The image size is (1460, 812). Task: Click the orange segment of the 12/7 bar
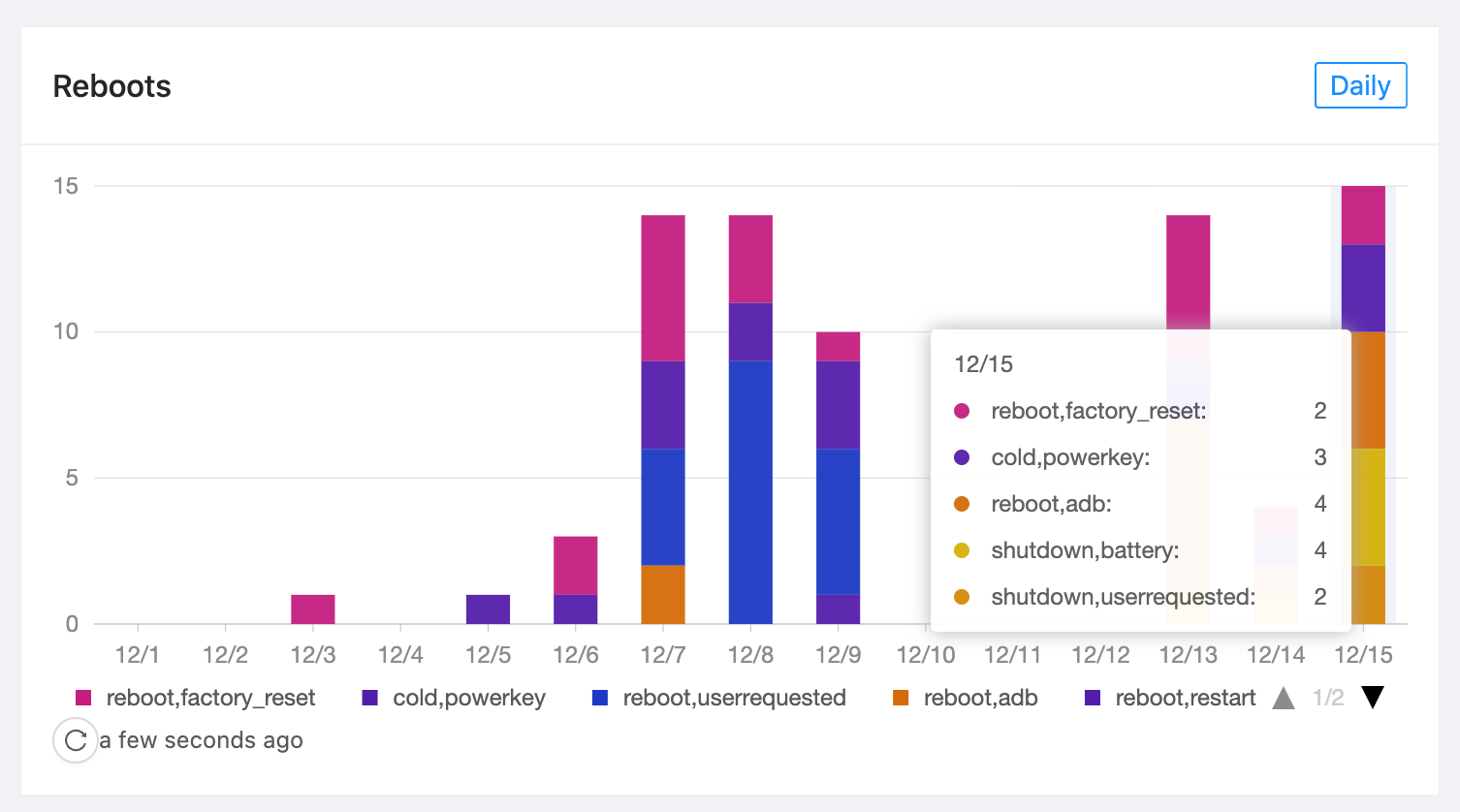[663, 594]
